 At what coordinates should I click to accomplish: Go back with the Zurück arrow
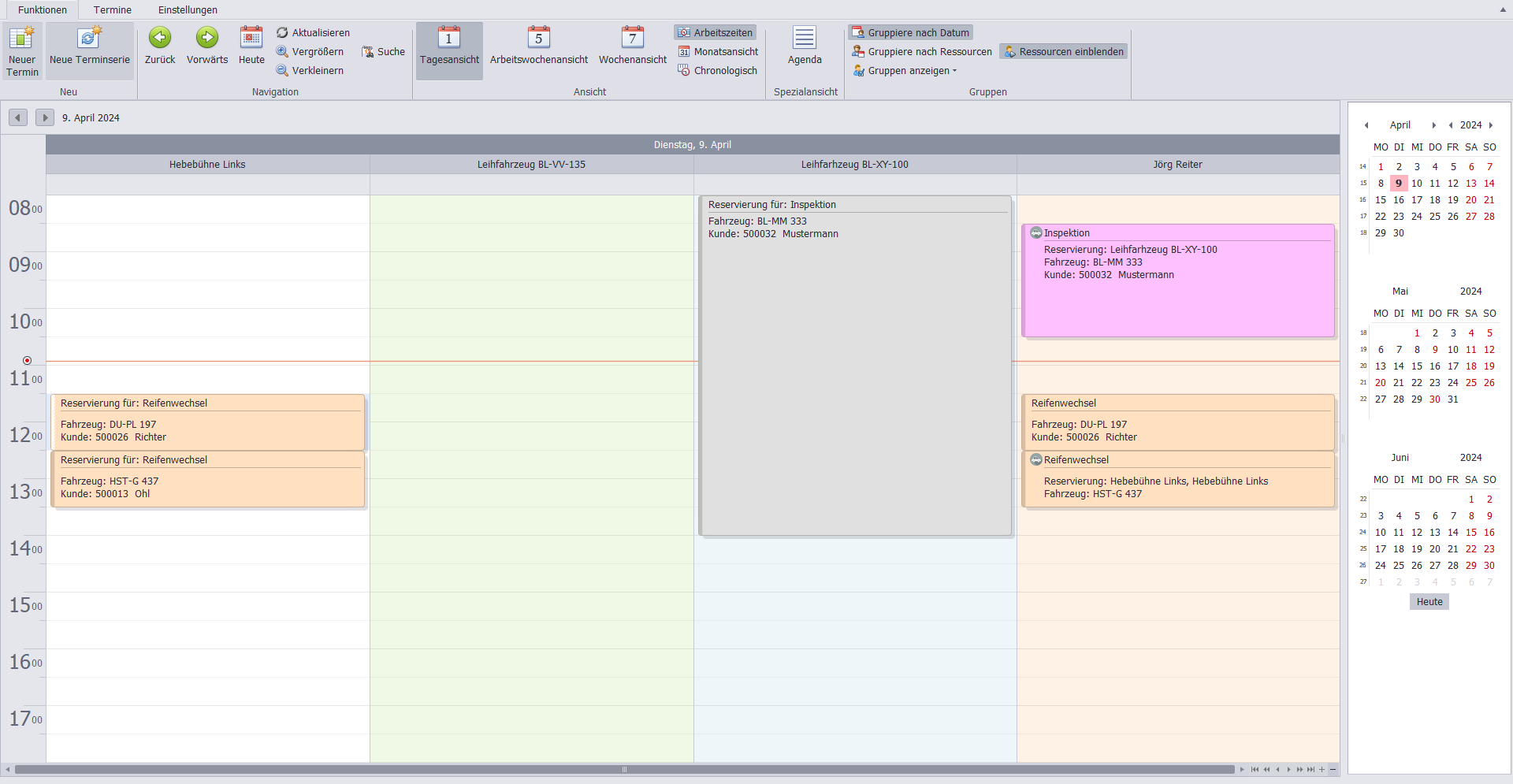[160, 39]
